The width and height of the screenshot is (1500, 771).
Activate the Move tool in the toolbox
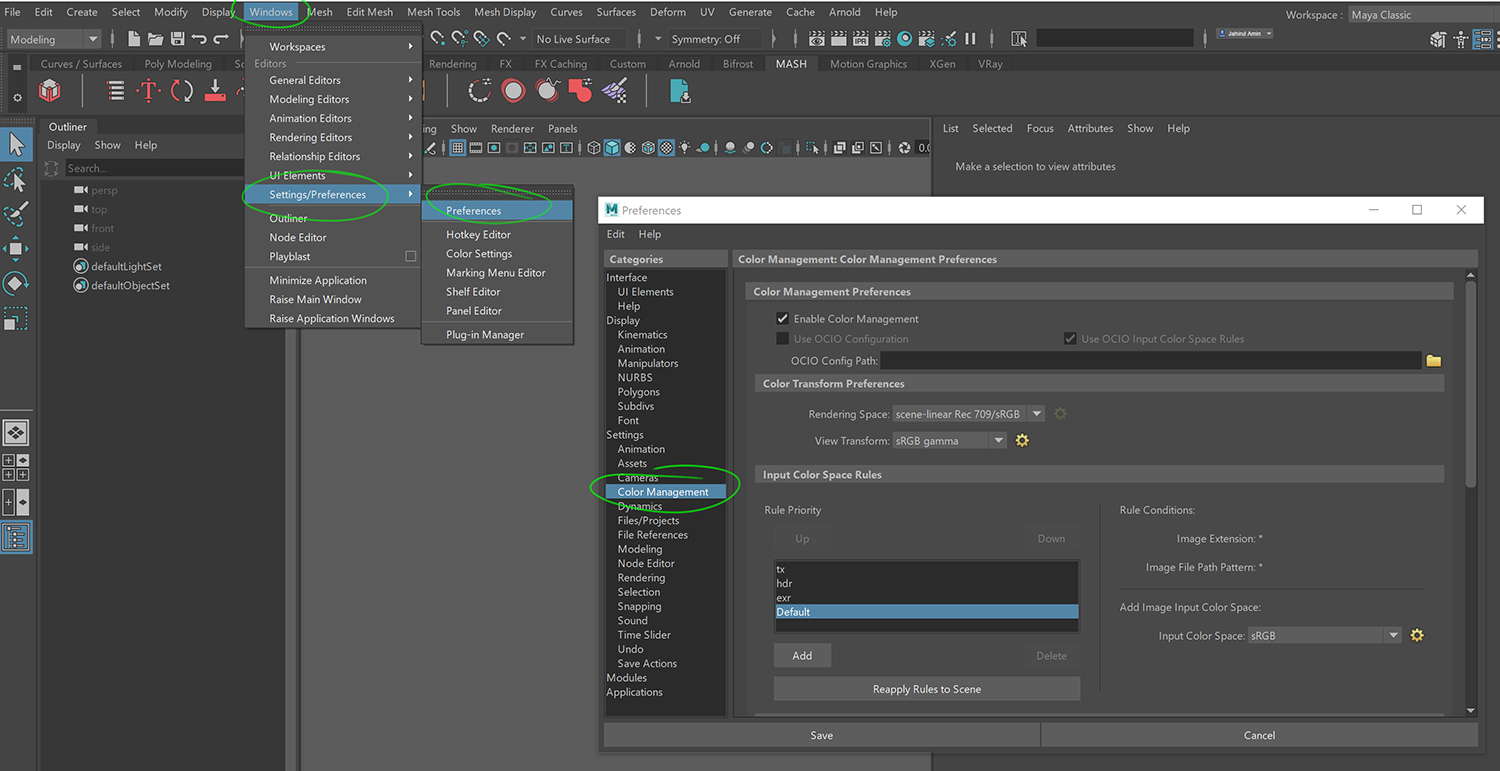pyautogui.click(x=16, y=249)
